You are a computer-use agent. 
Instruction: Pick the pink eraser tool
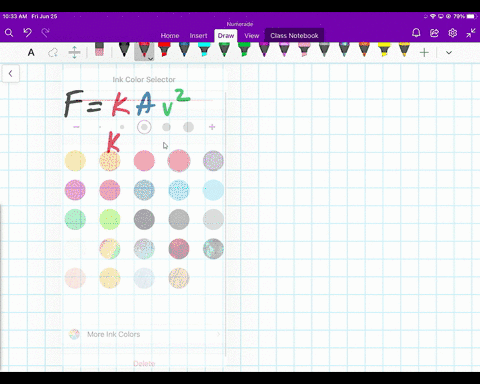[99, 49]
